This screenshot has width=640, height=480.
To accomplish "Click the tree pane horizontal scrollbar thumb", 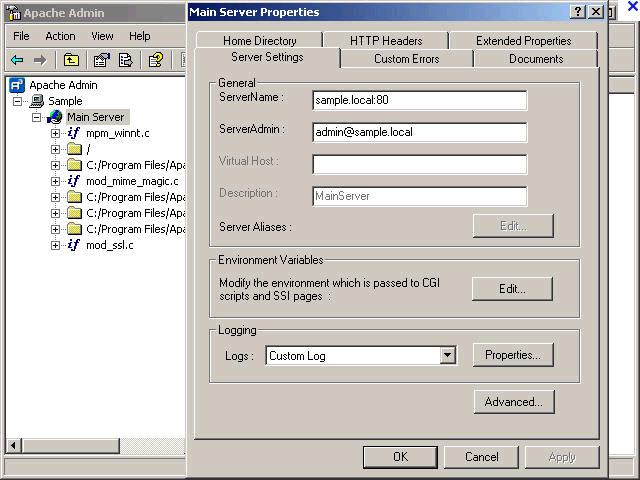I will (x=71, y=445).
